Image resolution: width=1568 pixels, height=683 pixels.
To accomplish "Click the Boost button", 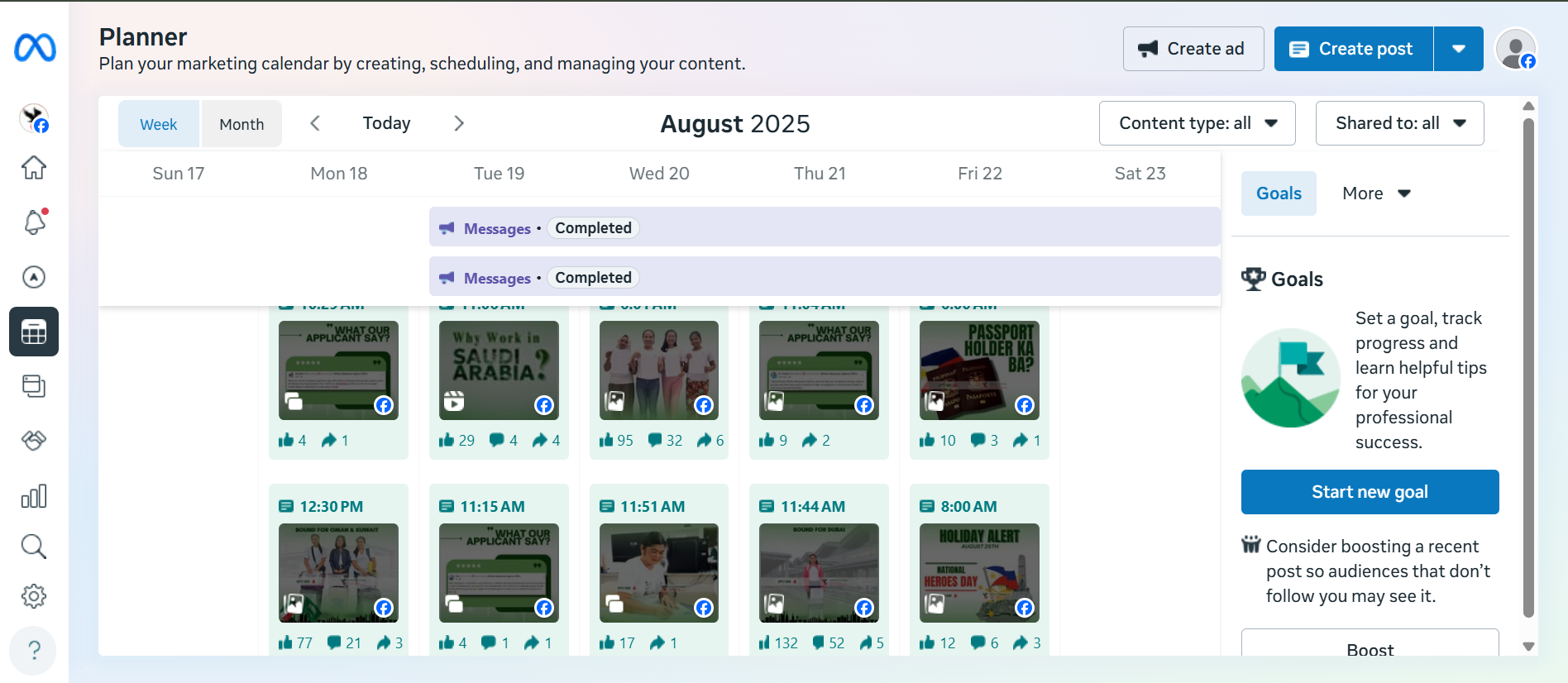I will coord(1370,644).
